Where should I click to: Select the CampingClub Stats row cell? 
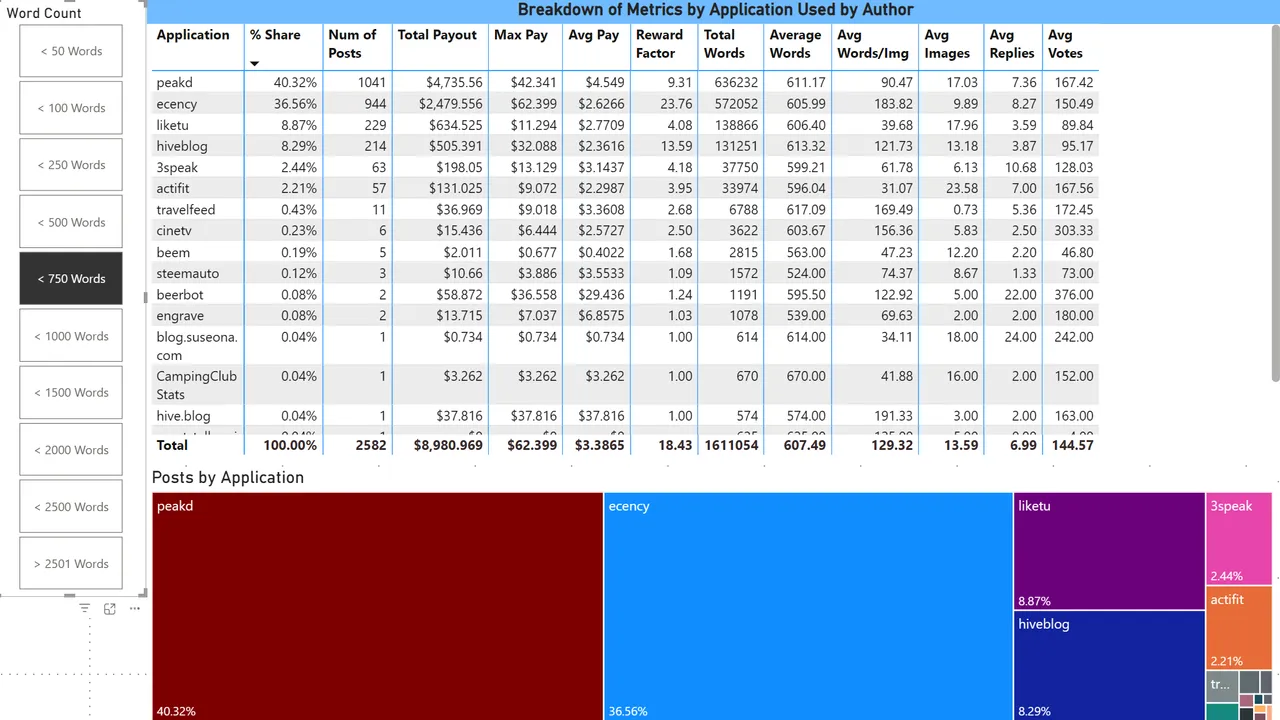click(x=197, y=385)
